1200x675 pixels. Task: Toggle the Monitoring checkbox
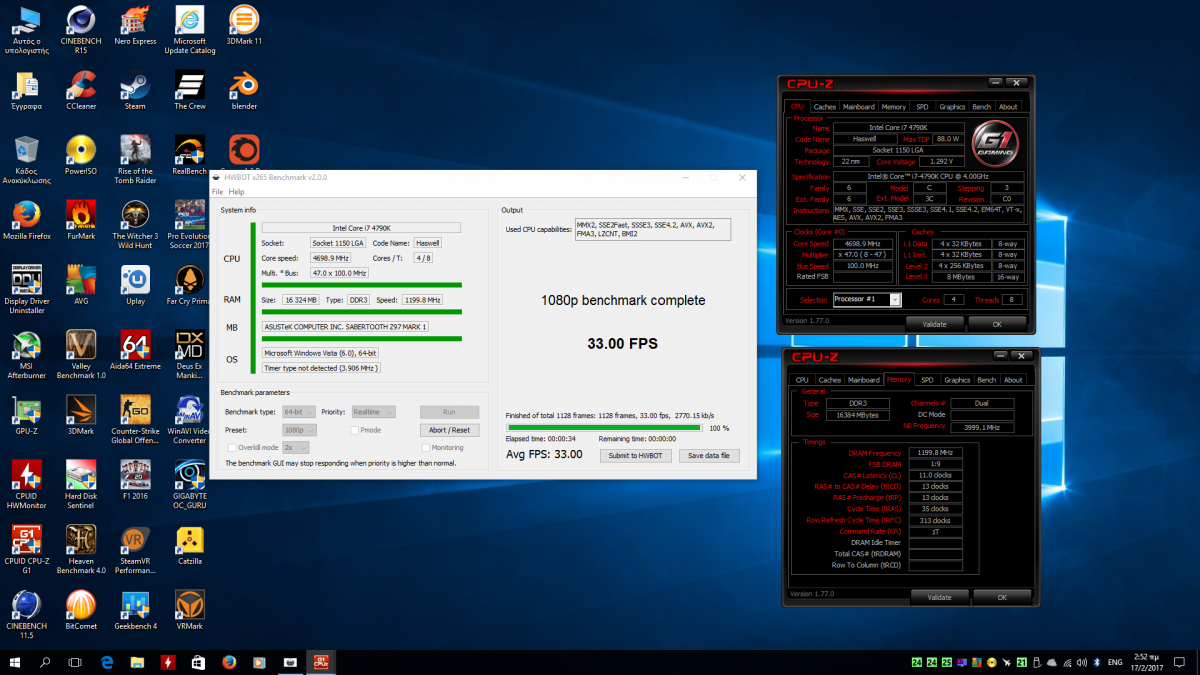tap(426, 448)
